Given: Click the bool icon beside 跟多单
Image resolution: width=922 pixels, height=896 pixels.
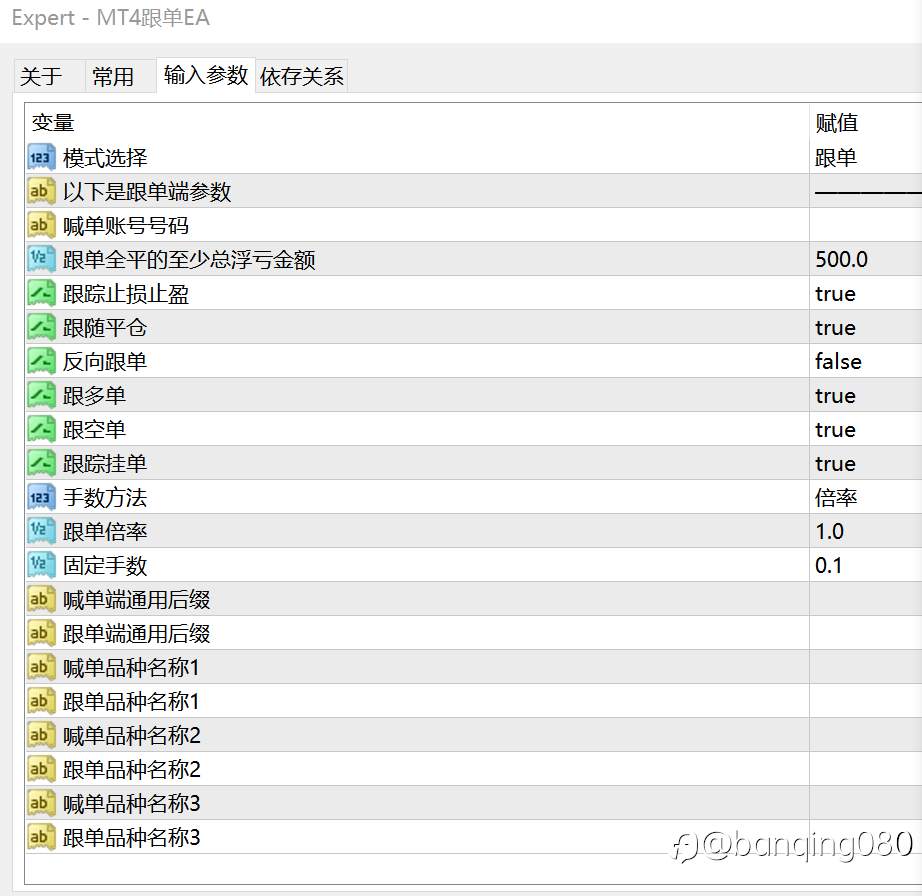Looking at the screenshot, I should pyautogui.click(x=41, y=395).
